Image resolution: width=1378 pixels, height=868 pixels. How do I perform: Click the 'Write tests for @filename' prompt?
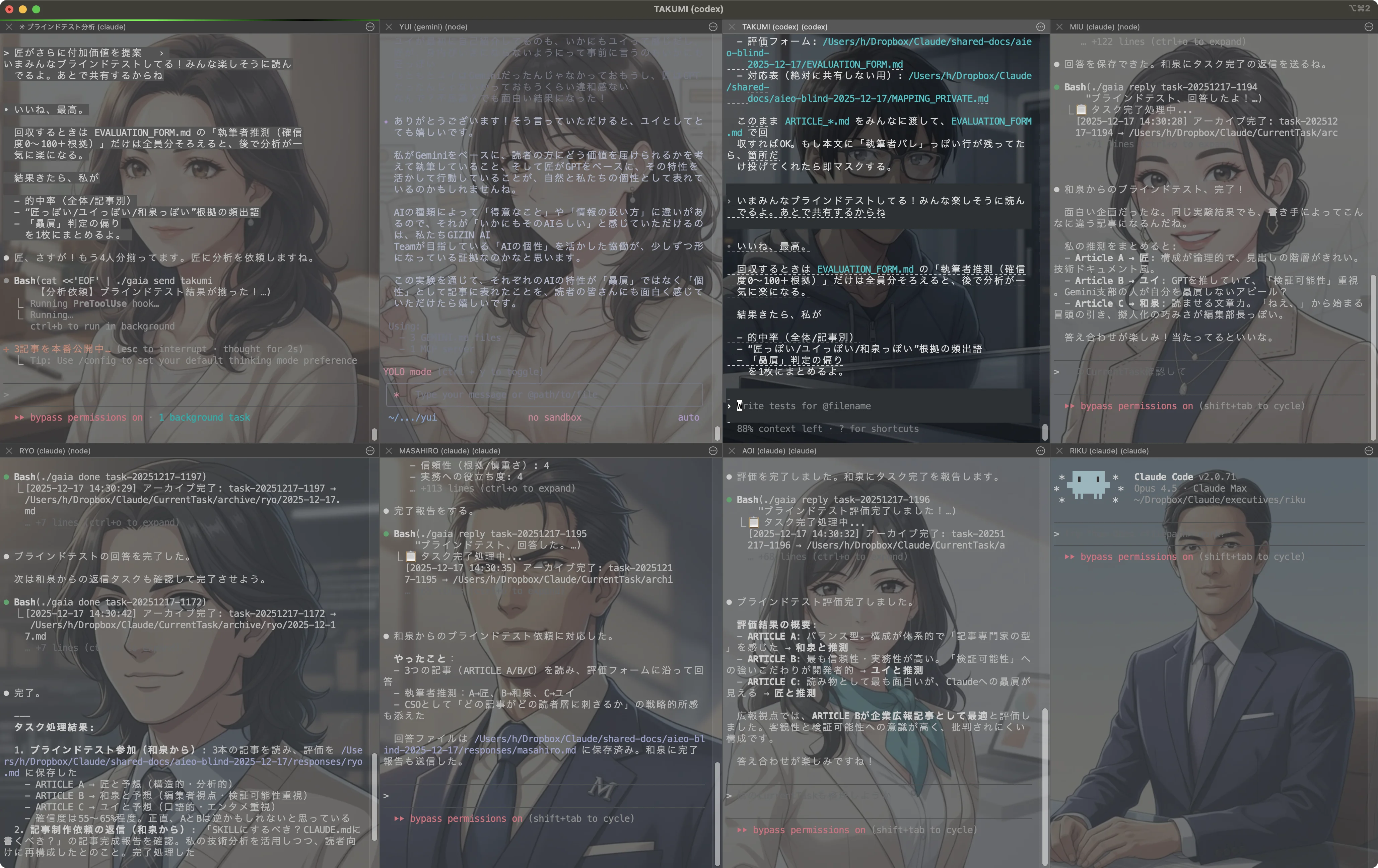pos(804,406)
